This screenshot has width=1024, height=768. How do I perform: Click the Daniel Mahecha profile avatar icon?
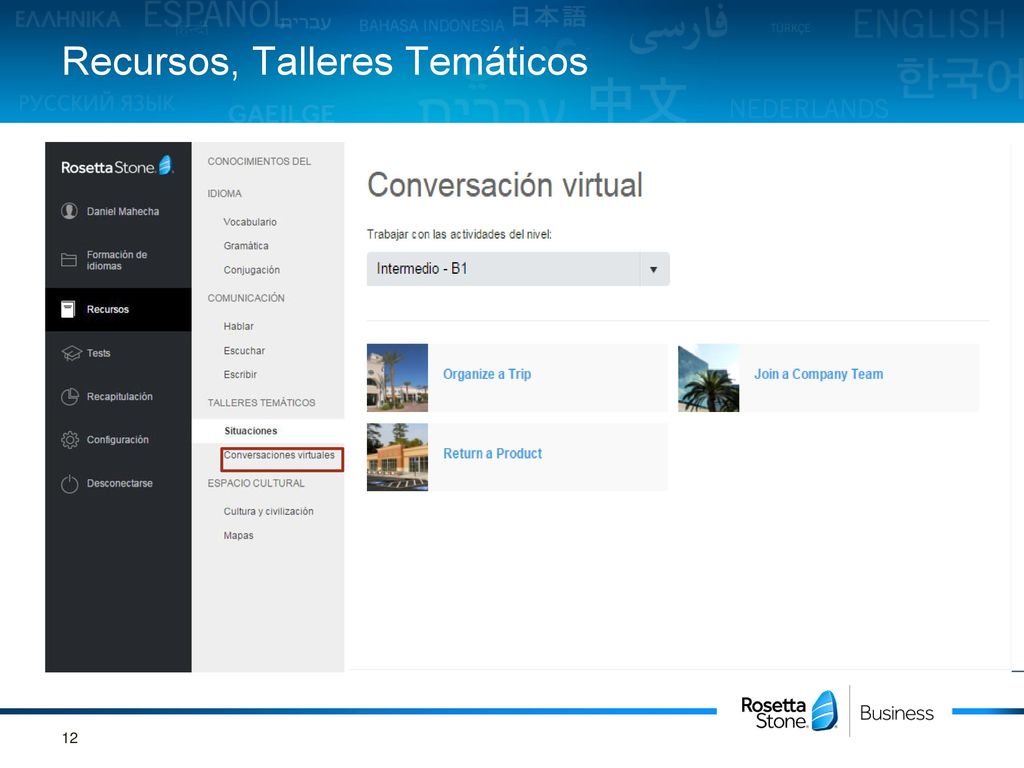[69, 211]
